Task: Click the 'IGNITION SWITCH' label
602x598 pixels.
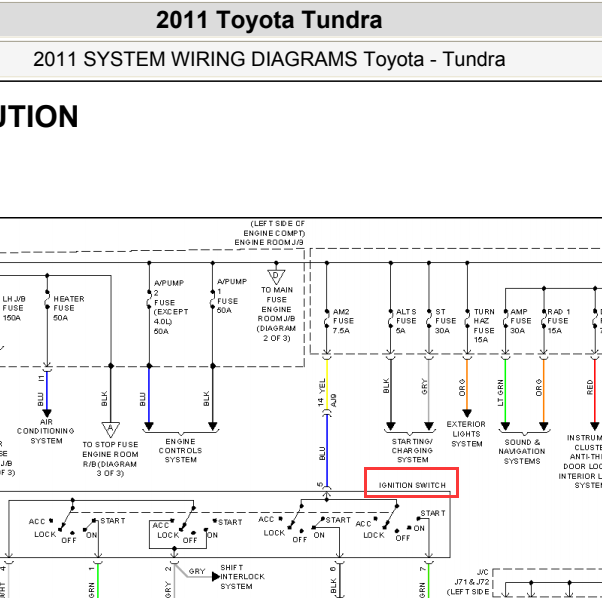Action: tap(412, 486)
